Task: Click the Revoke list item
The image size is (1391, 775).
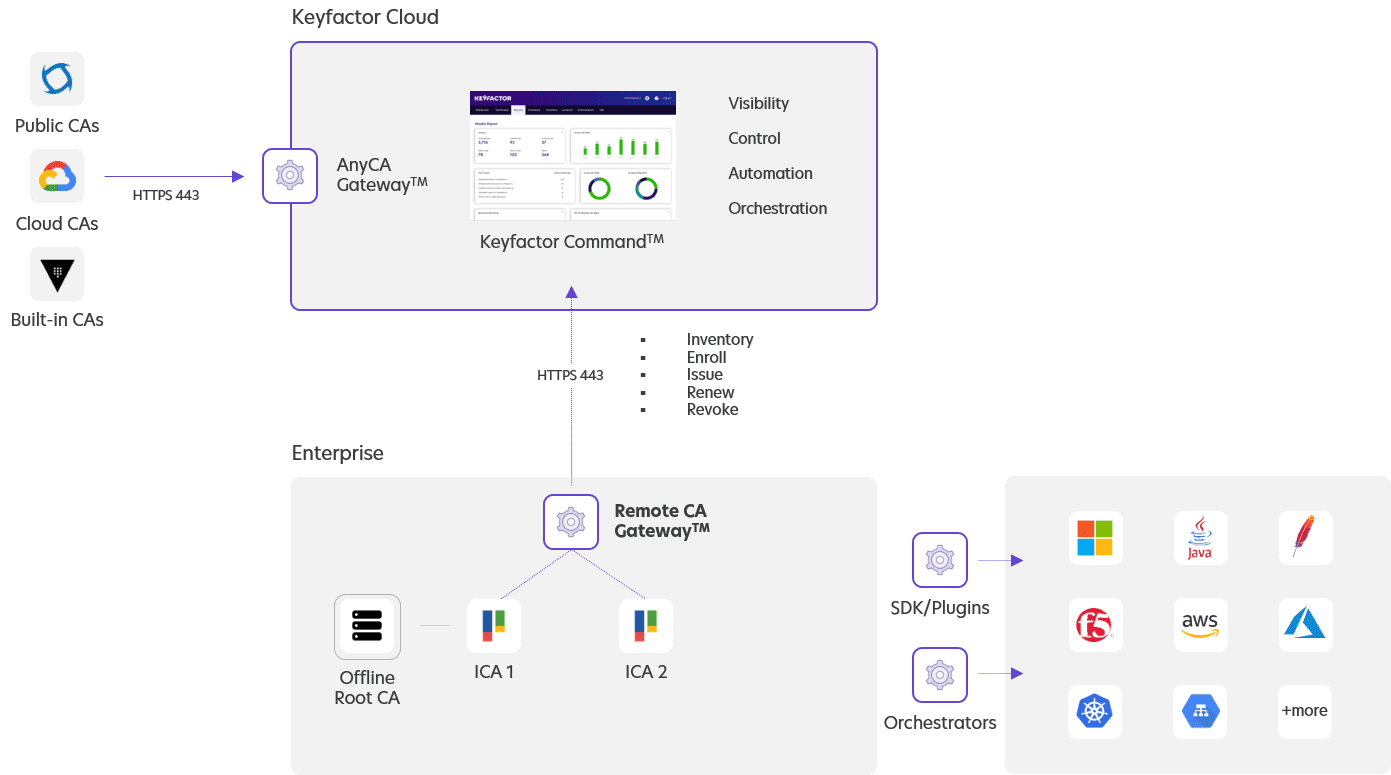Action: point(713,410)
